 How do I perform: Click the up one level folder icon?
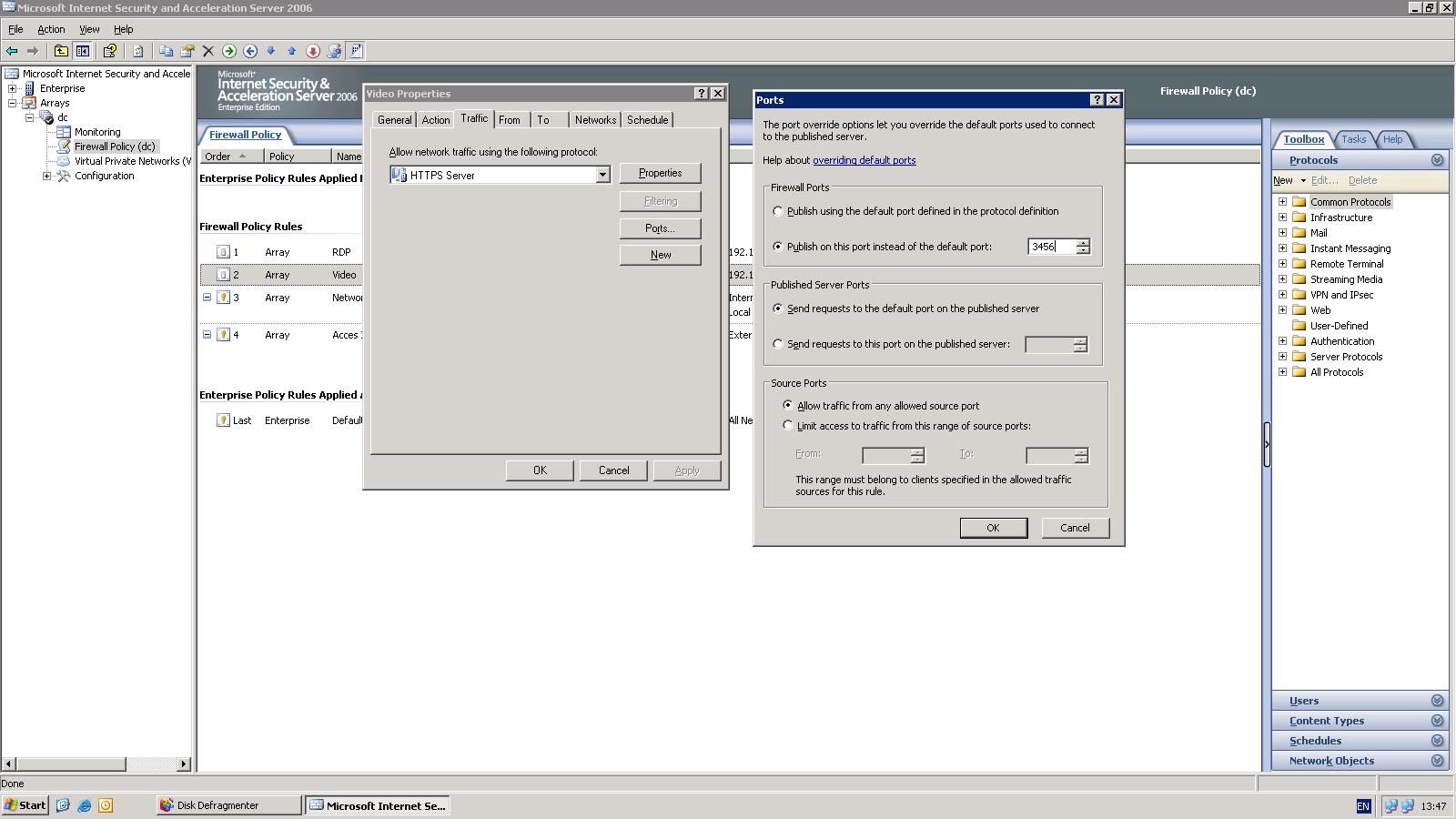click(61, 51)
